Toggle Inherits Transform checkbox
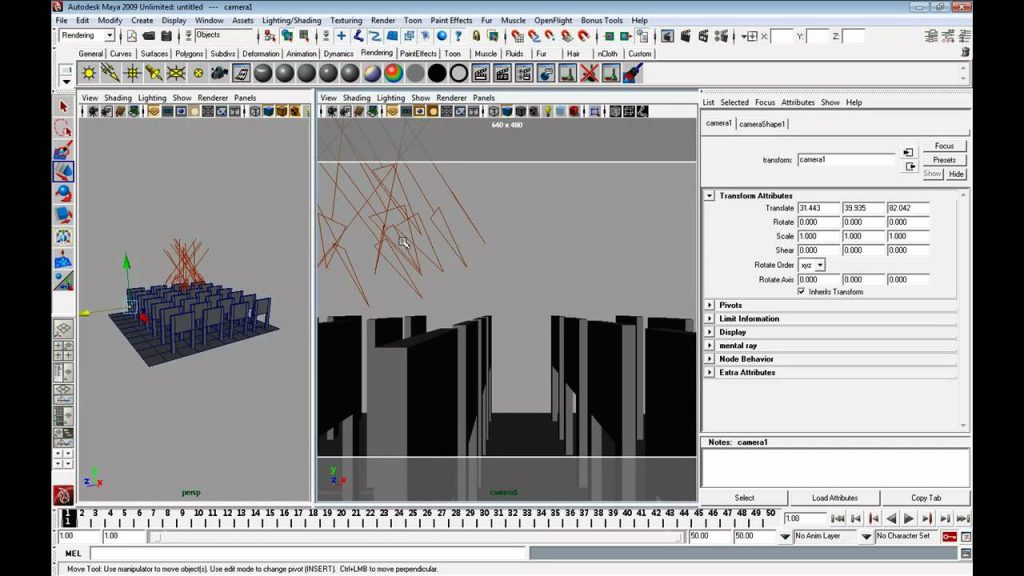The height and width of the screenshot is (576, 1024). coord(801,291)
